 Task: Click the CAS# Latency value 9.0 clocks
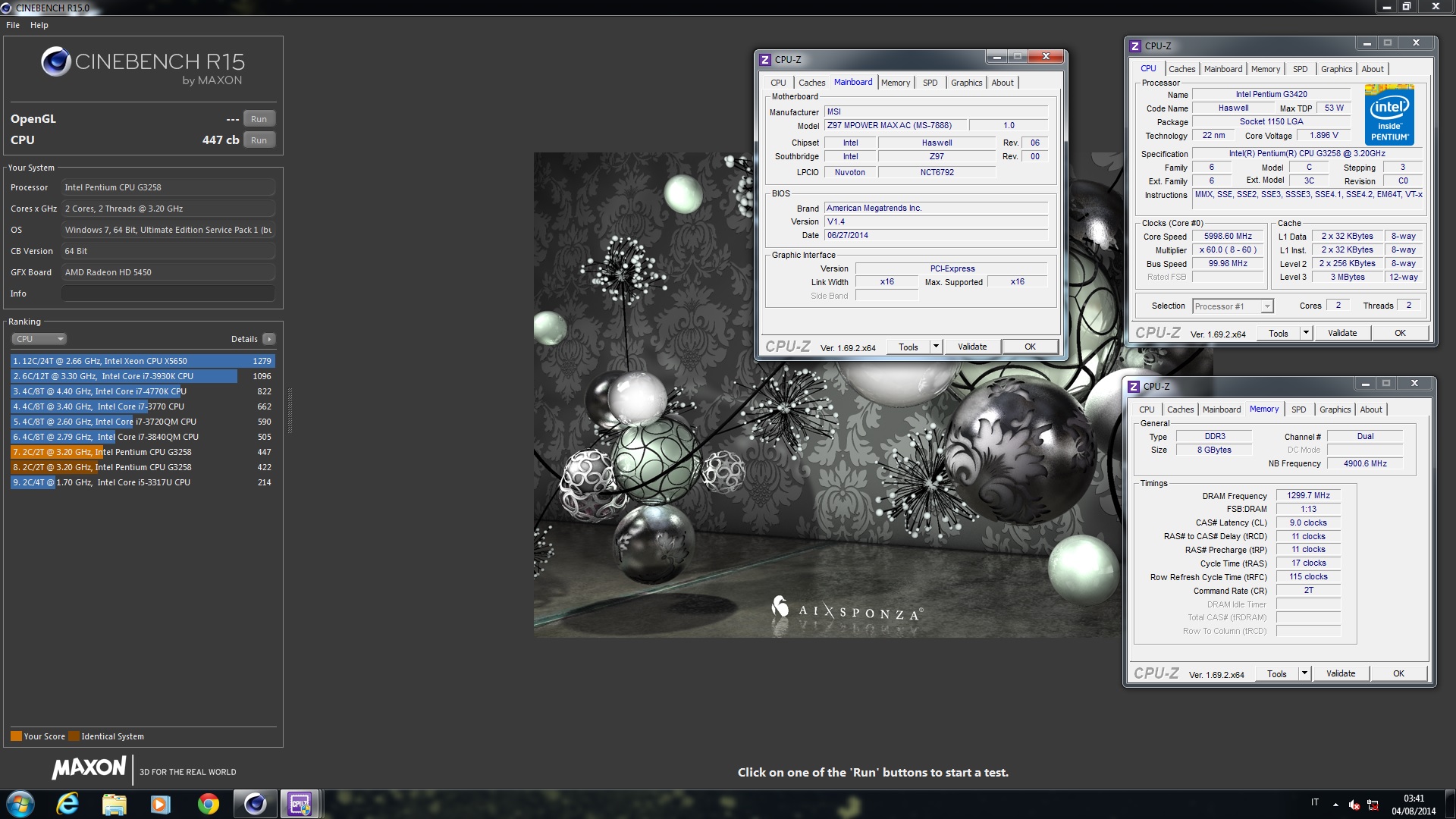pos(1308,522)
